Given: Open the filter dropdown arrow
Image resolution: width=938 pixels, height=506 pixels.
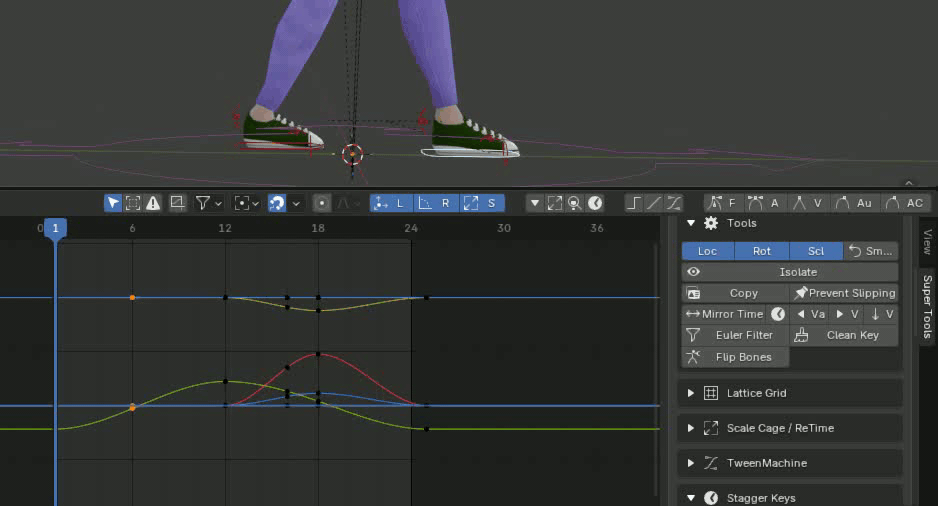Looking at the screenshot, I should 218,204.
